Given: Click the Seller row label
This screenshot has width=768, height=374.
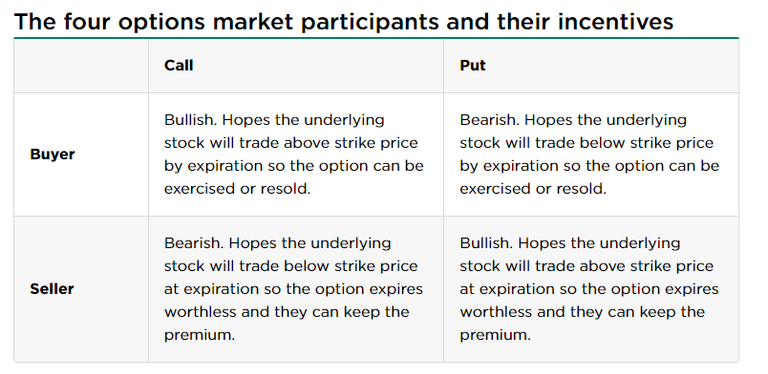Looking at the screenshot, I should tap(52, 289).
